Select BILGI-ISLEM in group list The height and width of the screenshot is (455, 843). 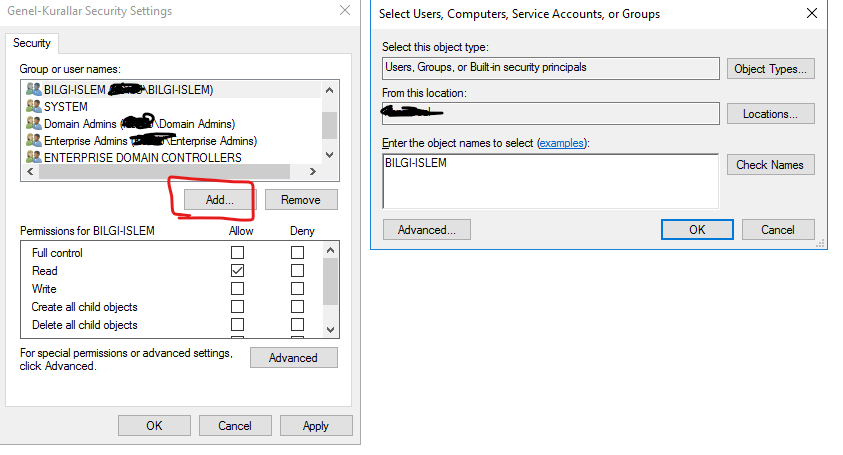point(172,89)
